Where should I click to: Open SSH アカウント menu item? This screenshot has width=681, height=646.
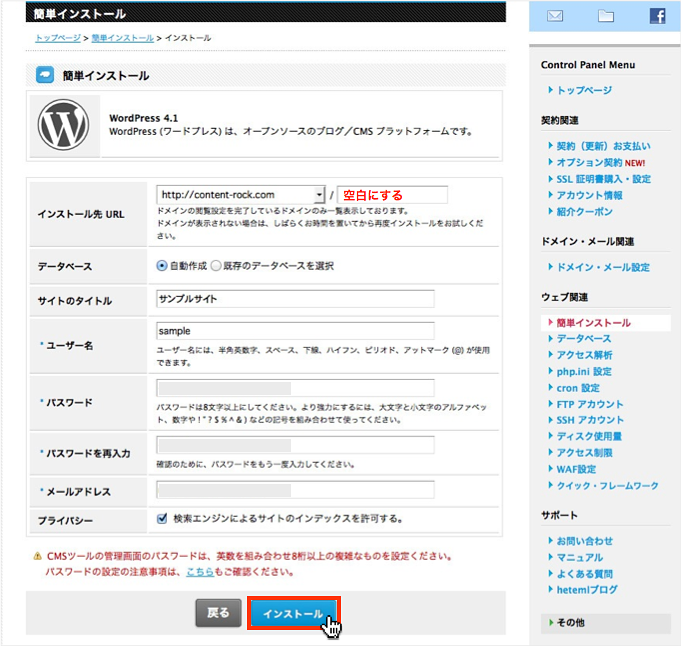[x=590, y=420]
